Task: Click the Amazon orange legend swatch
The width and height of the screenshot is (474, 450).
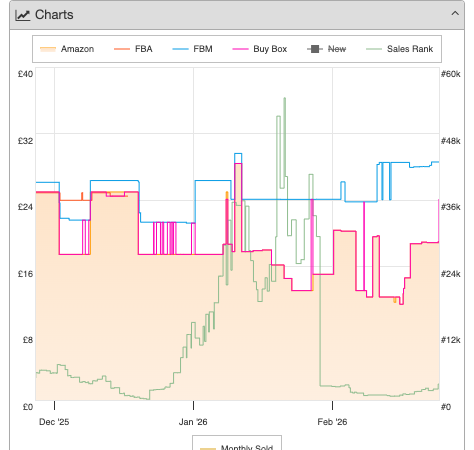Action: [x=48, y=49]
